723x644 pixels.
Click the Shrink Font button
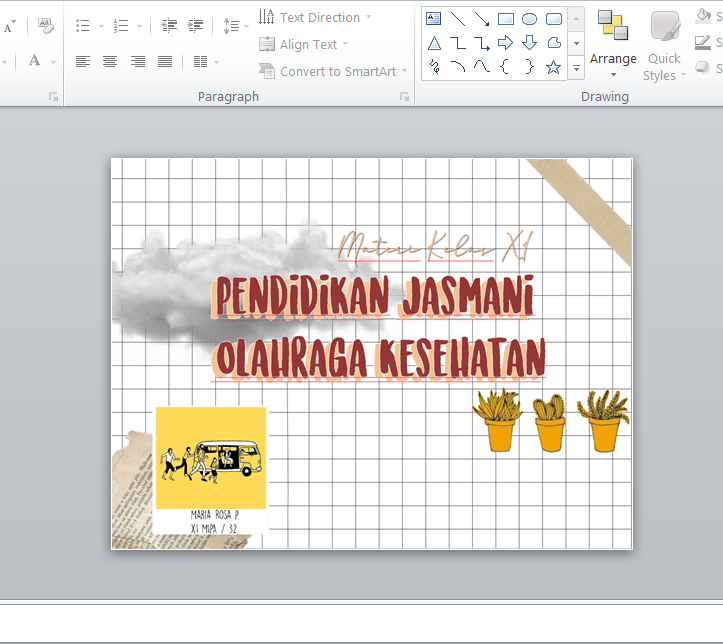pyautogui.click(x=9, y=26)
